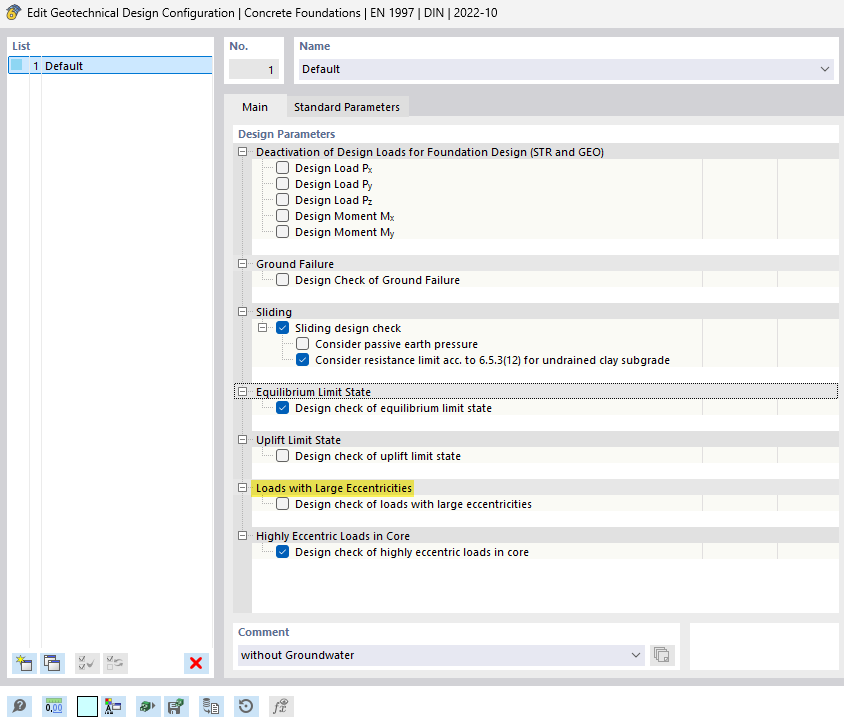Image resolution: width=844 pixels, height=725 pixels.
Task: Switch to the Standard Parameters tab
Action: pyautogui.click(x=347, y=107)
